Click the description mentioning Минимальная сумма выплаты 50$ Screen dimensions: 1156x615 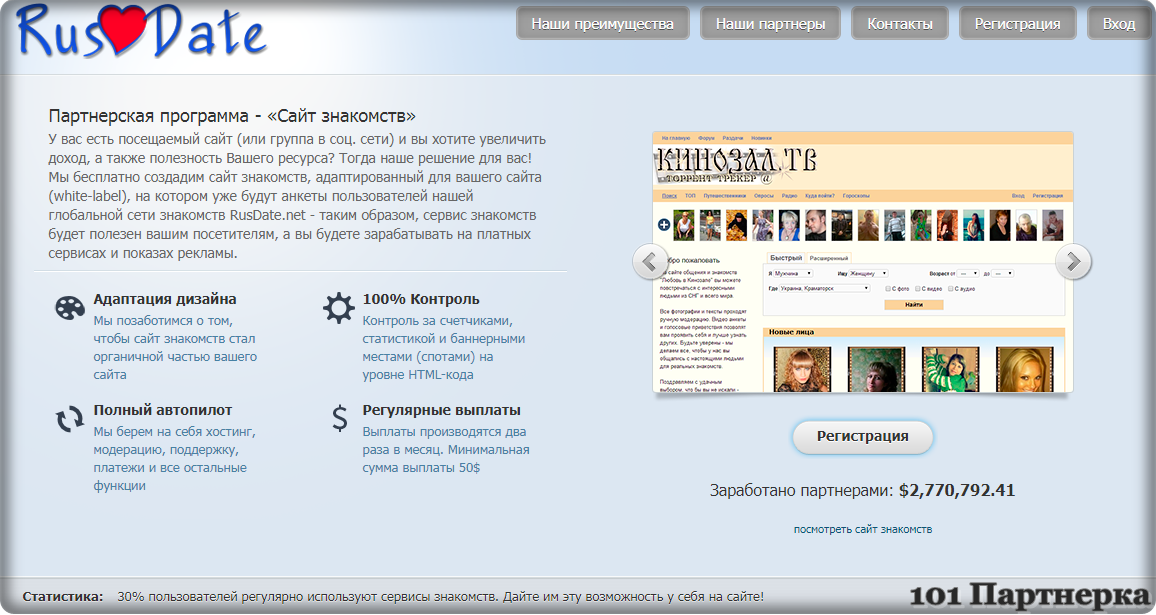tap(445, 450)
